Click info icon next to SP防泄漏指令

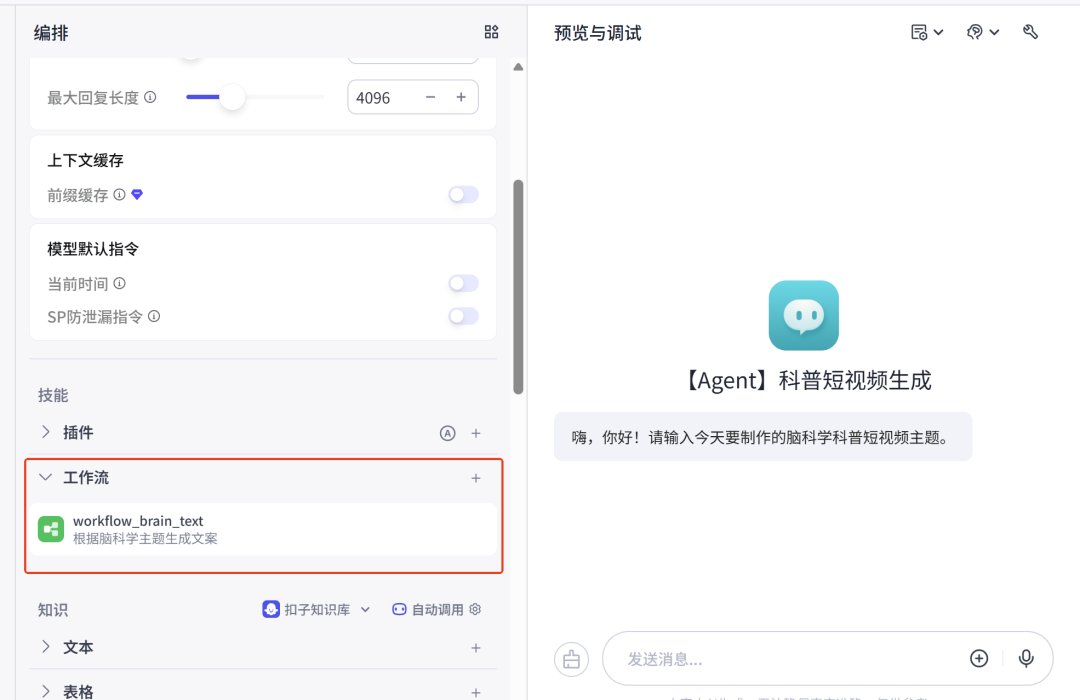154,316
